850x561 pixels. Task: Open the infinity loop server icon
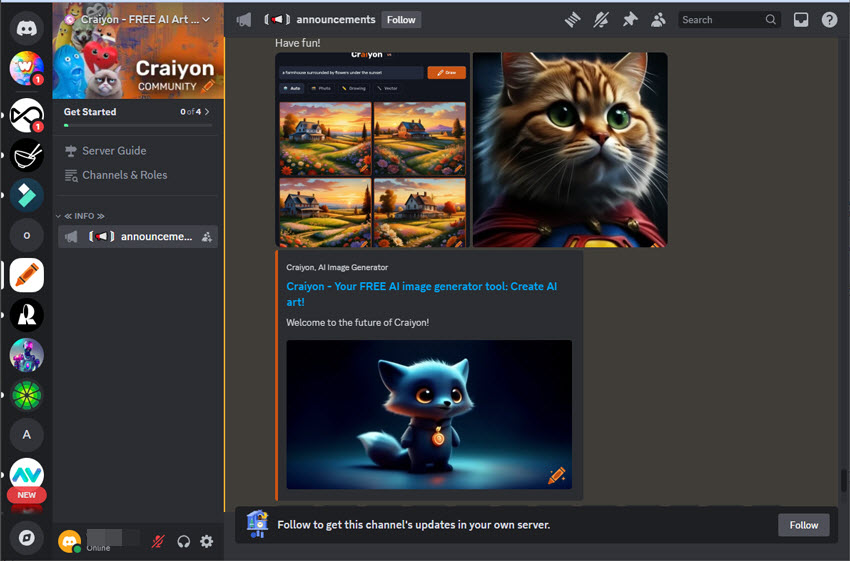click(x=26, y=115)
